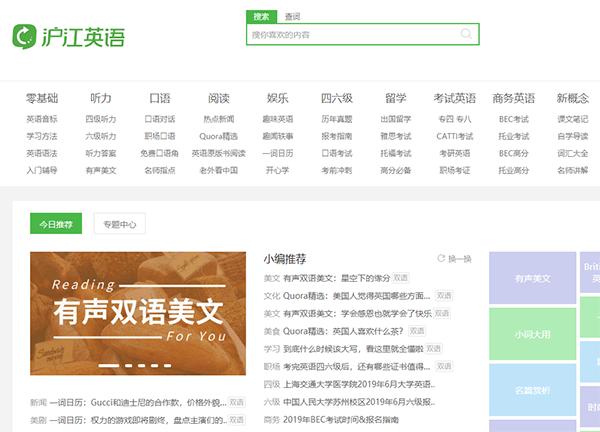Open article 到底什么时候该大写
The image size is (600, 432).
click(353, 349)
